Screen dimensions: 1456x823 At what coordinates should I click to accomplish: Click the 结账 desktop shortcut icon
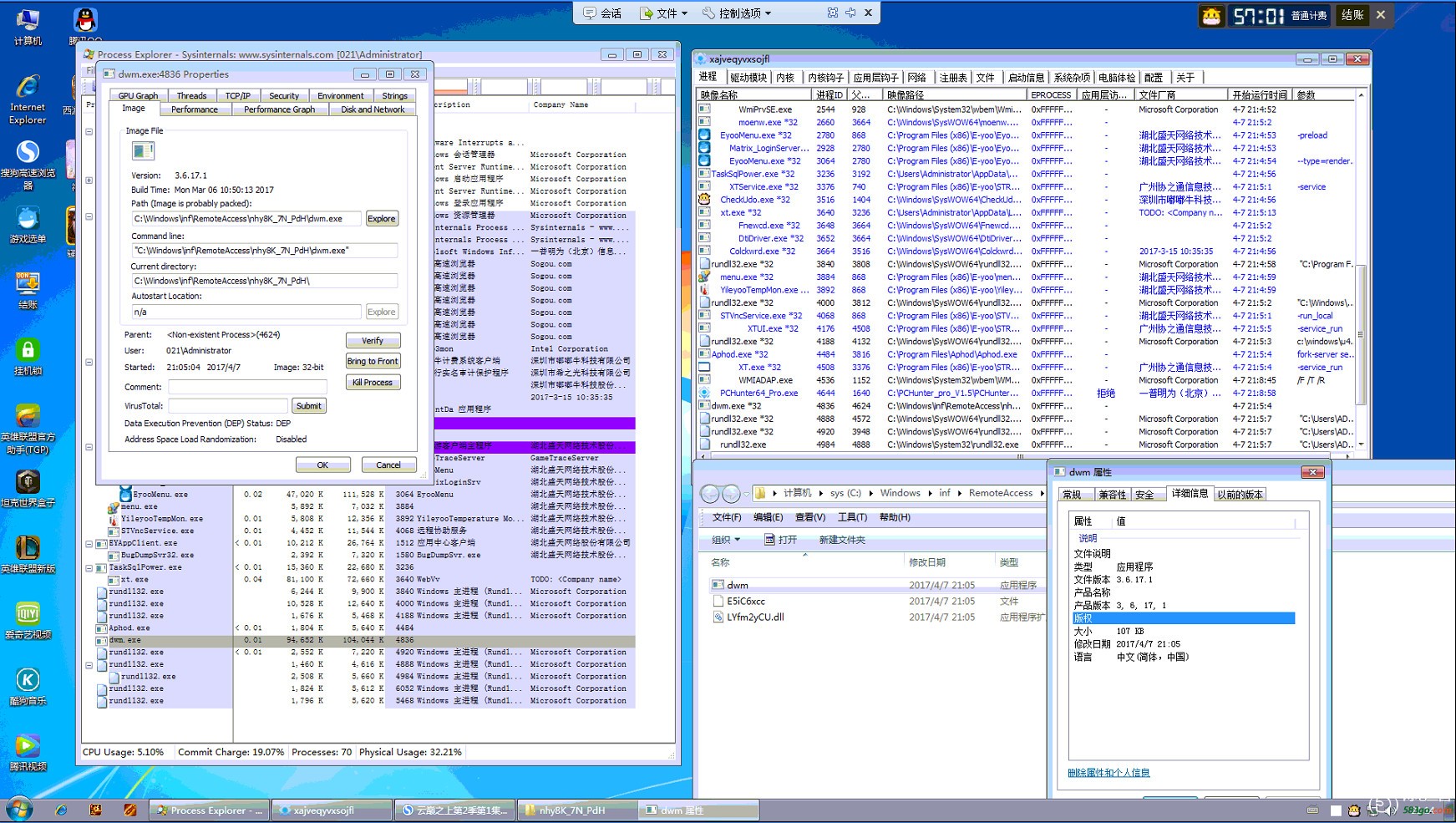[x=28, y=291]
